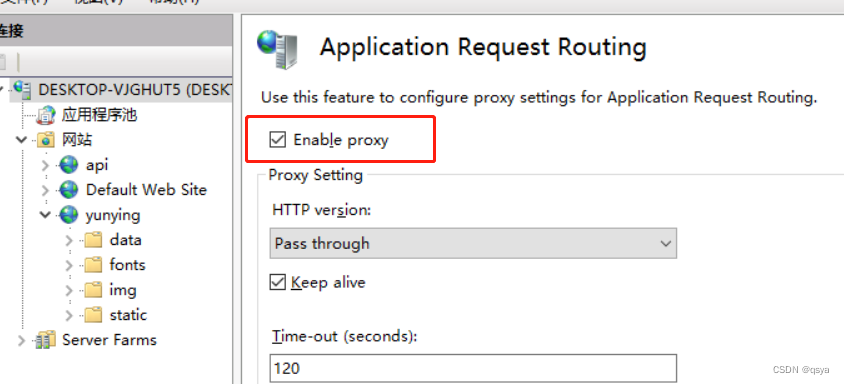
Task: Open the Server Farms icon
Action: point(46,340)
